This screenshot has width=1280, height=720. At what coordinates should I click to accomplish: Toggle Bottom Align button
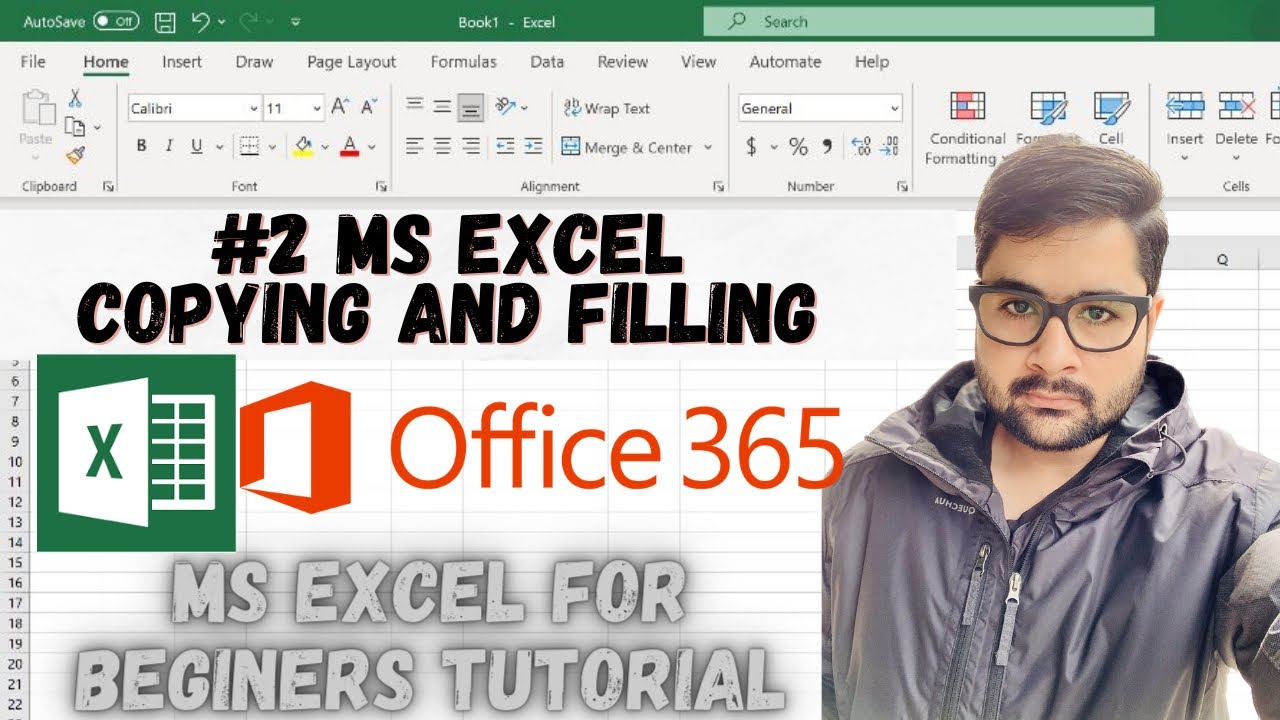tap(471, 107)
